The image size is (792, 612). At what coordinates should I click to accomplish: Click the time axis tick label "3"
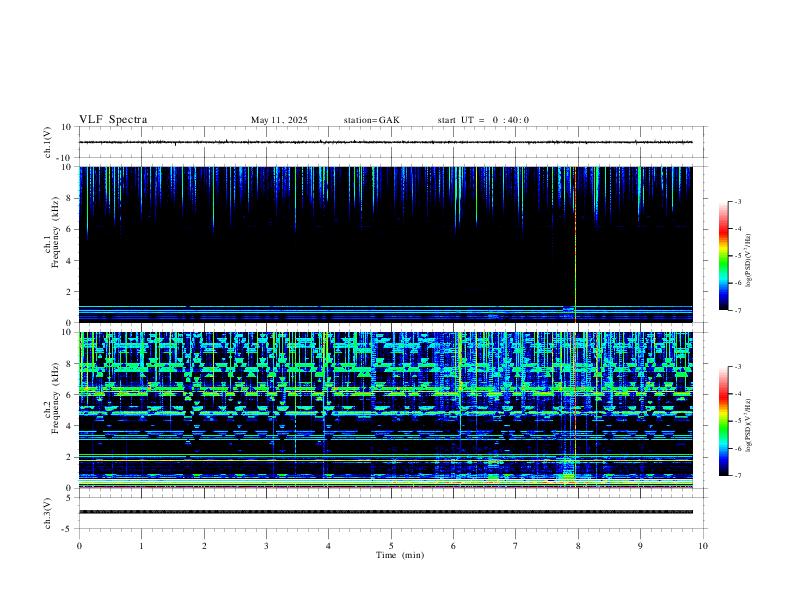(266, 546)
